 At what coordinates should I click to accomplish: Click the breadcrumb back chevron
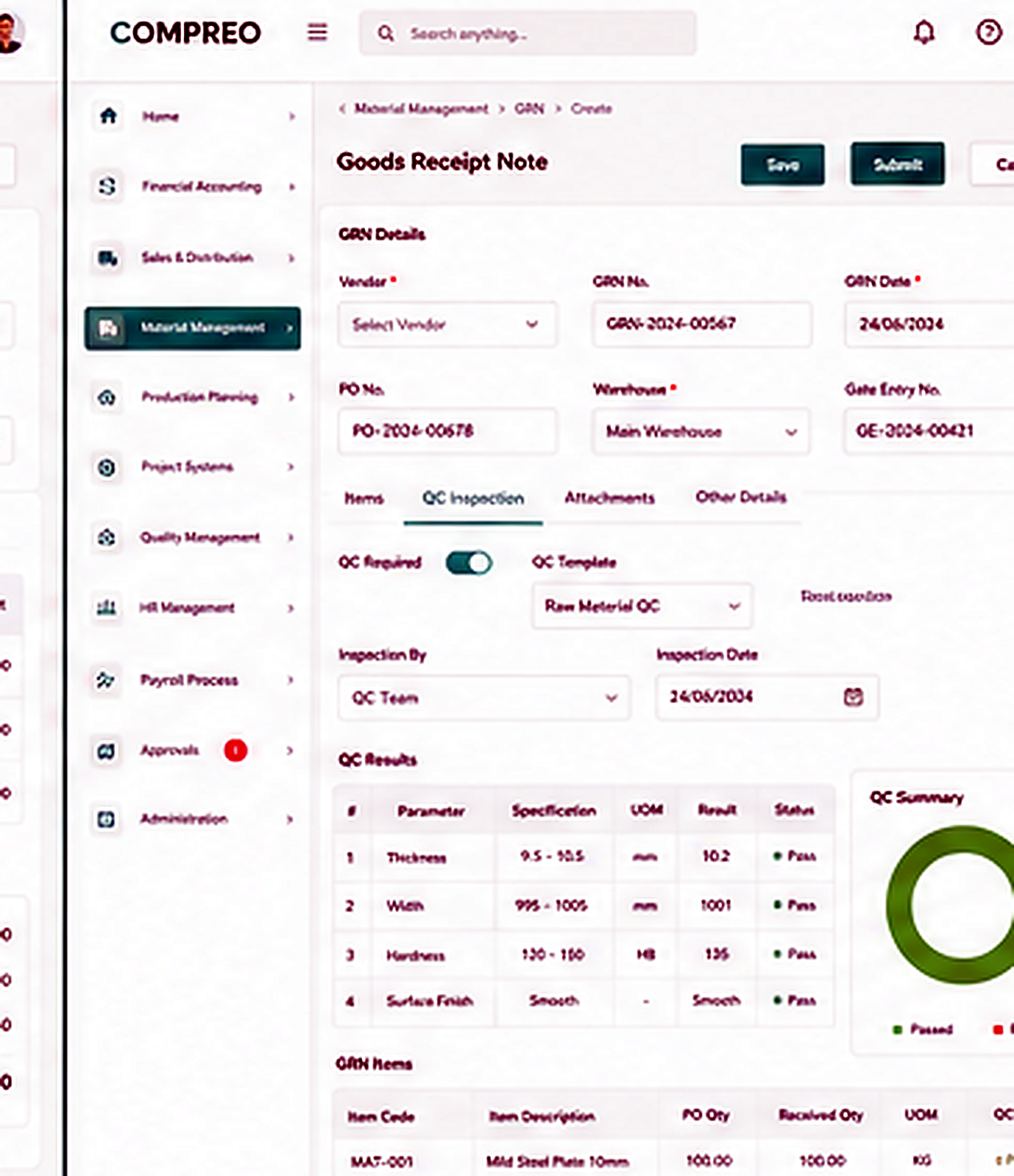(x=343, y=109)
